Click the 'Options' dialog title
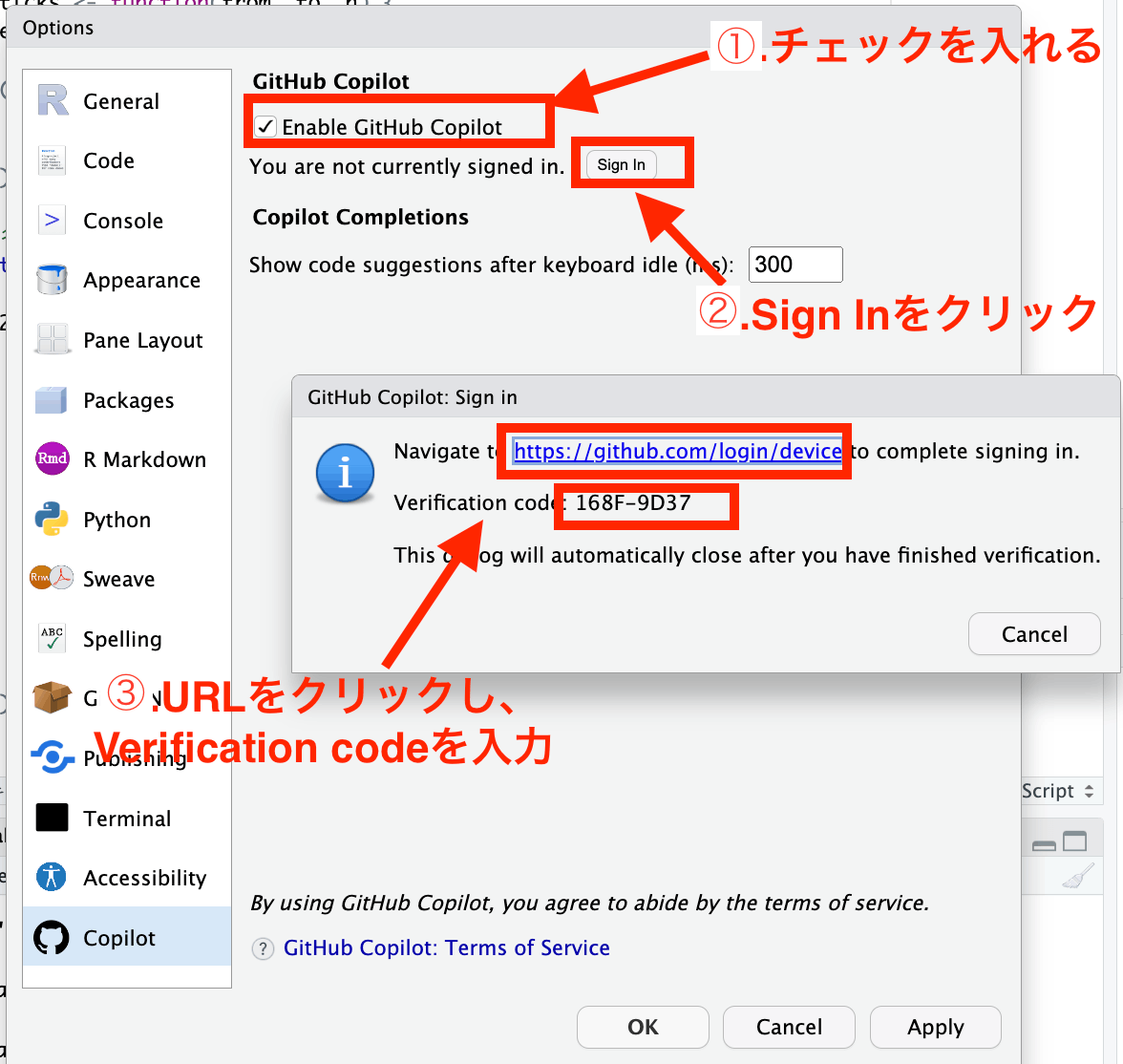Viewport: 1123px width, 1064px height. click(x=58, y=28)
